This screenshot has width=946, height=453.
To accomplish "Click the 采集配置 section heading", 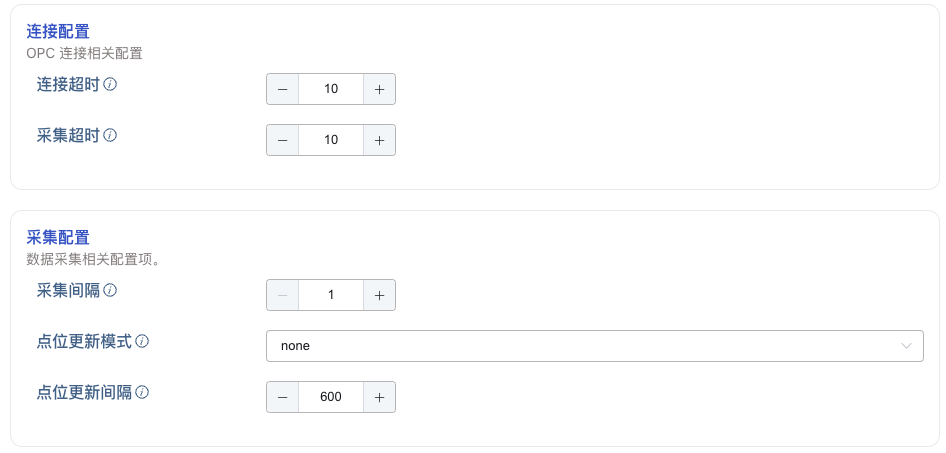I will (58, 237).
